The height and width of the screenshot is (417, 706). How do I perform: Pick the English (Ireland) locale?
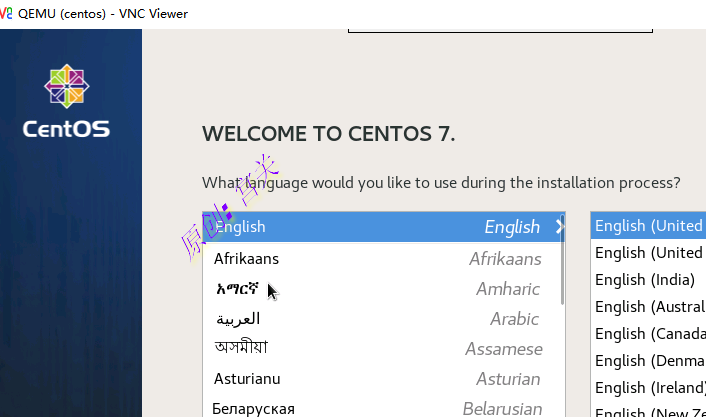[x=648, y=388]
